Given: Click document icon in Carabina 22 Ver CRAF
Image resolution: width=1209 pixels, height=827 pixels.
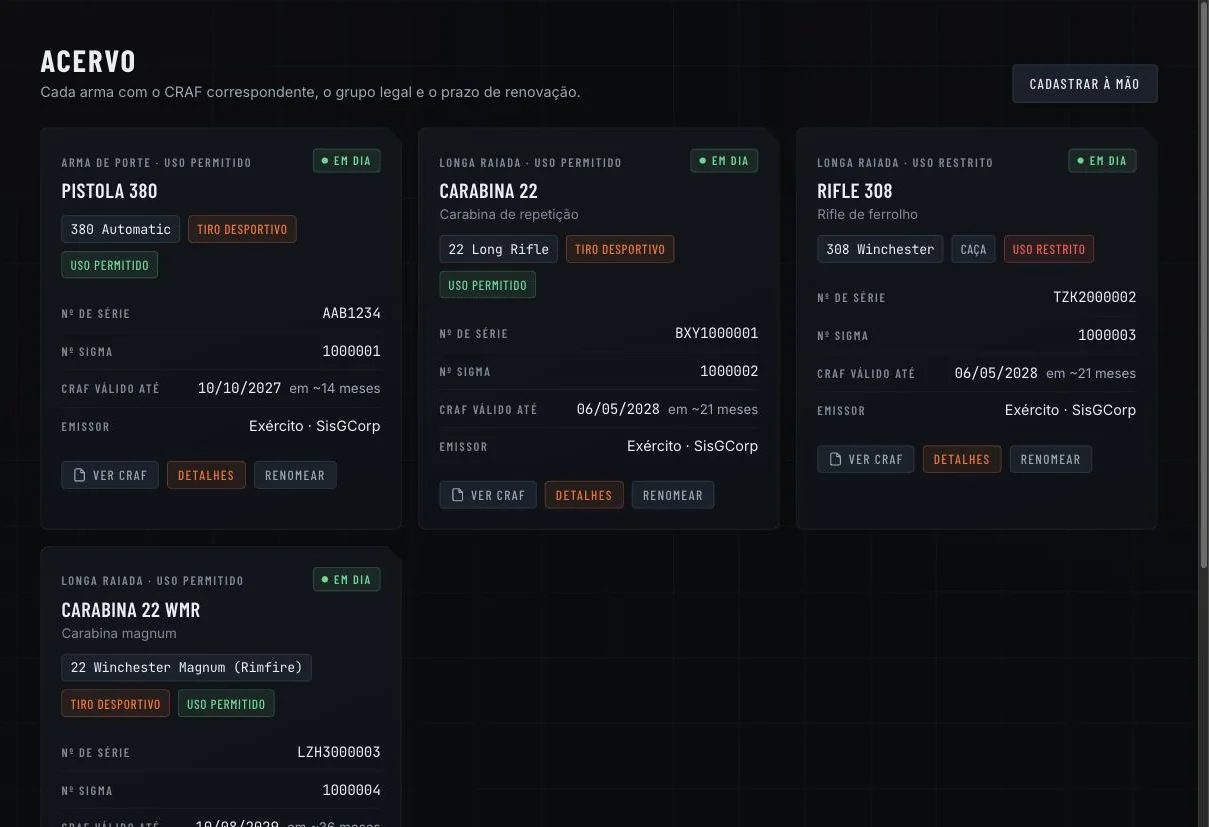Looking at the screenshot, I should [457, 495].
